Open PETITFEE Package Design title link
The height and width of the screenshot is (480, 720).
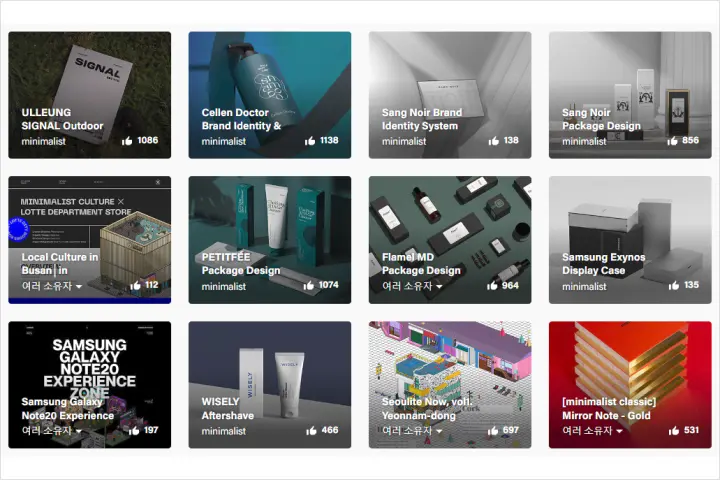click(x=241, y=264)
